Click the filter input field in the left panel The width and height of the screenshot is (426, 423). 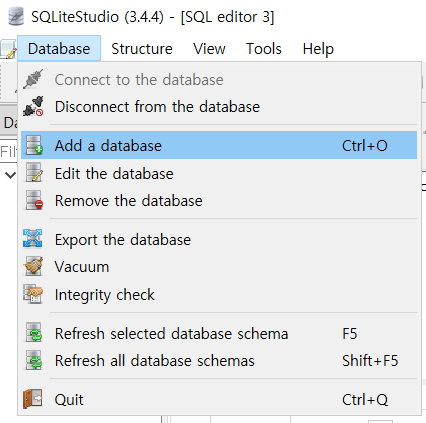9,152
